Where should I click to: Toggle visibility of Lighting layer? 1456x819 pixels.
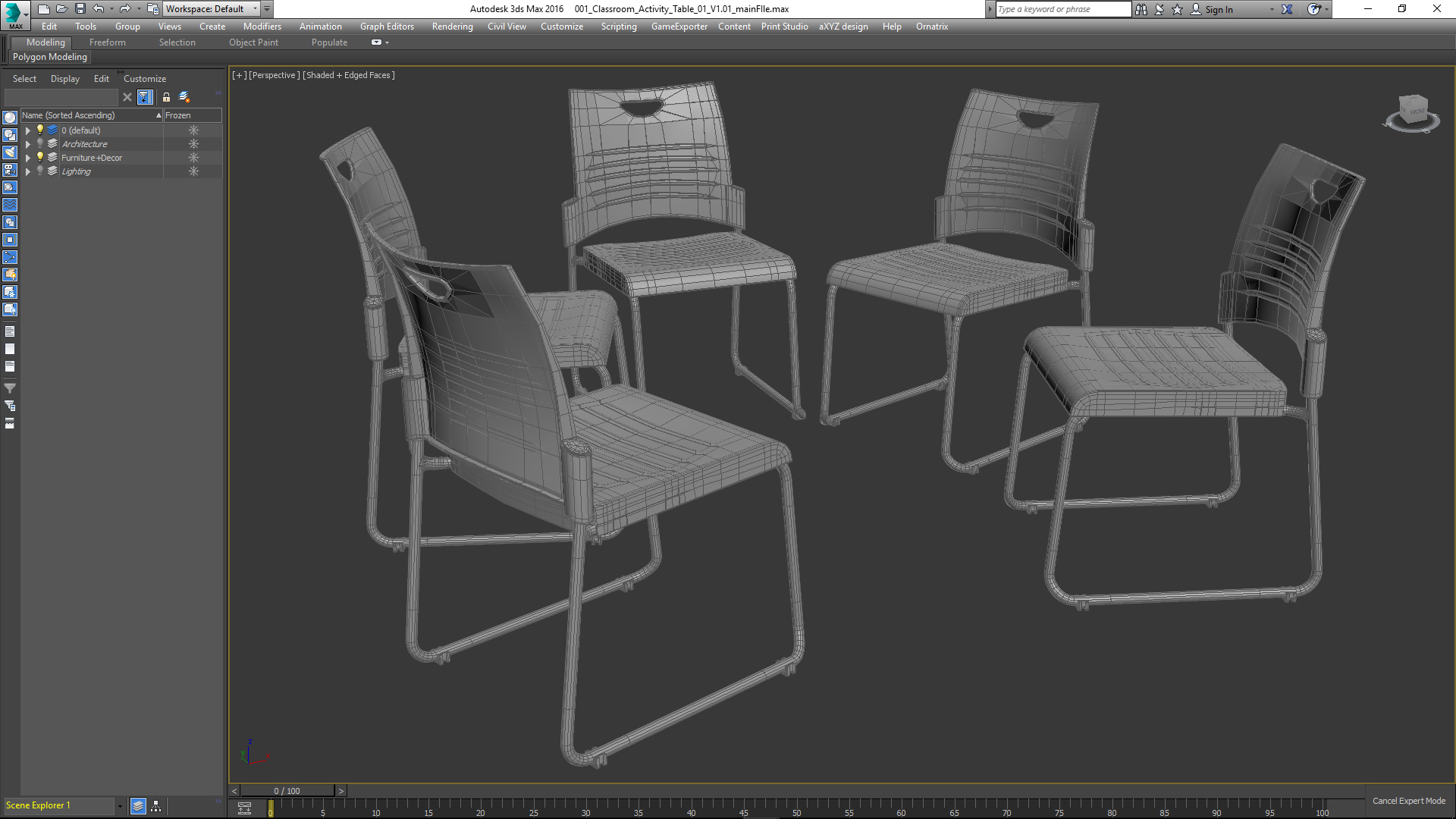39,171
